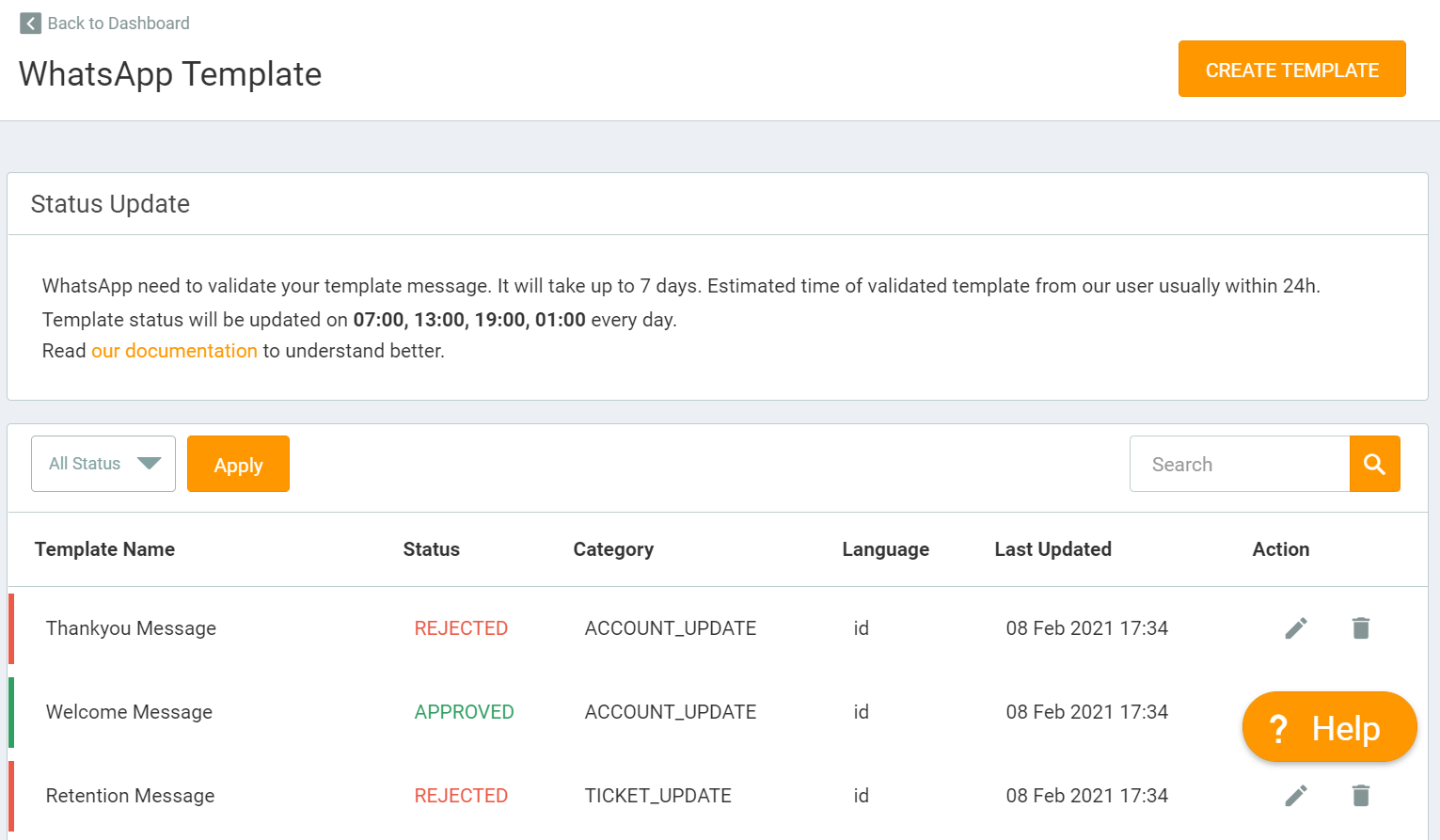Click the TICKET_UPDATE category cell

pos(658,796)
